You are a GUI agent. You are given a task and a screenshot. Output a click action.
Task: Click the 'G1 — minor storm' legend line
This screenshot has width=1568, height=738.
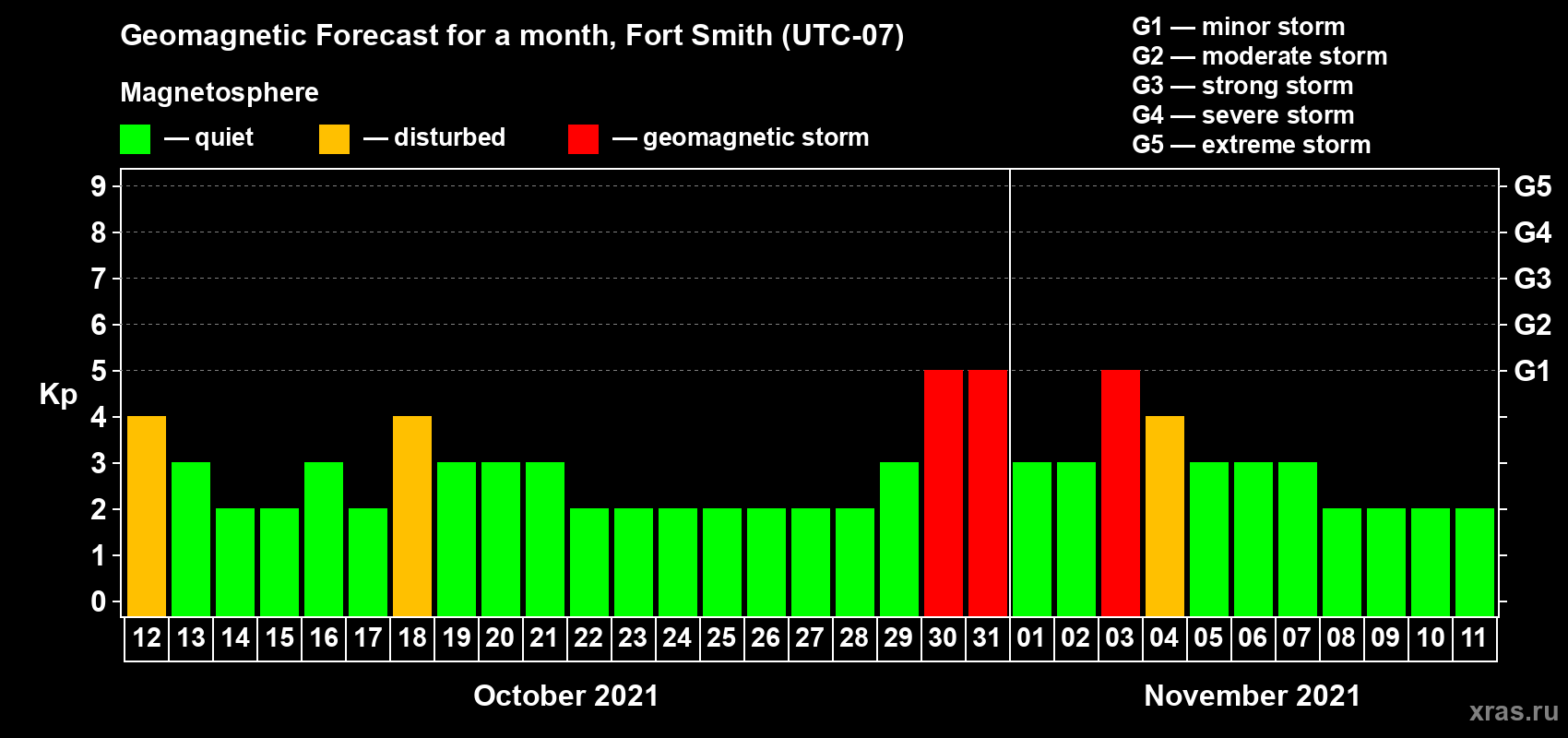(x=1238, y=27)
